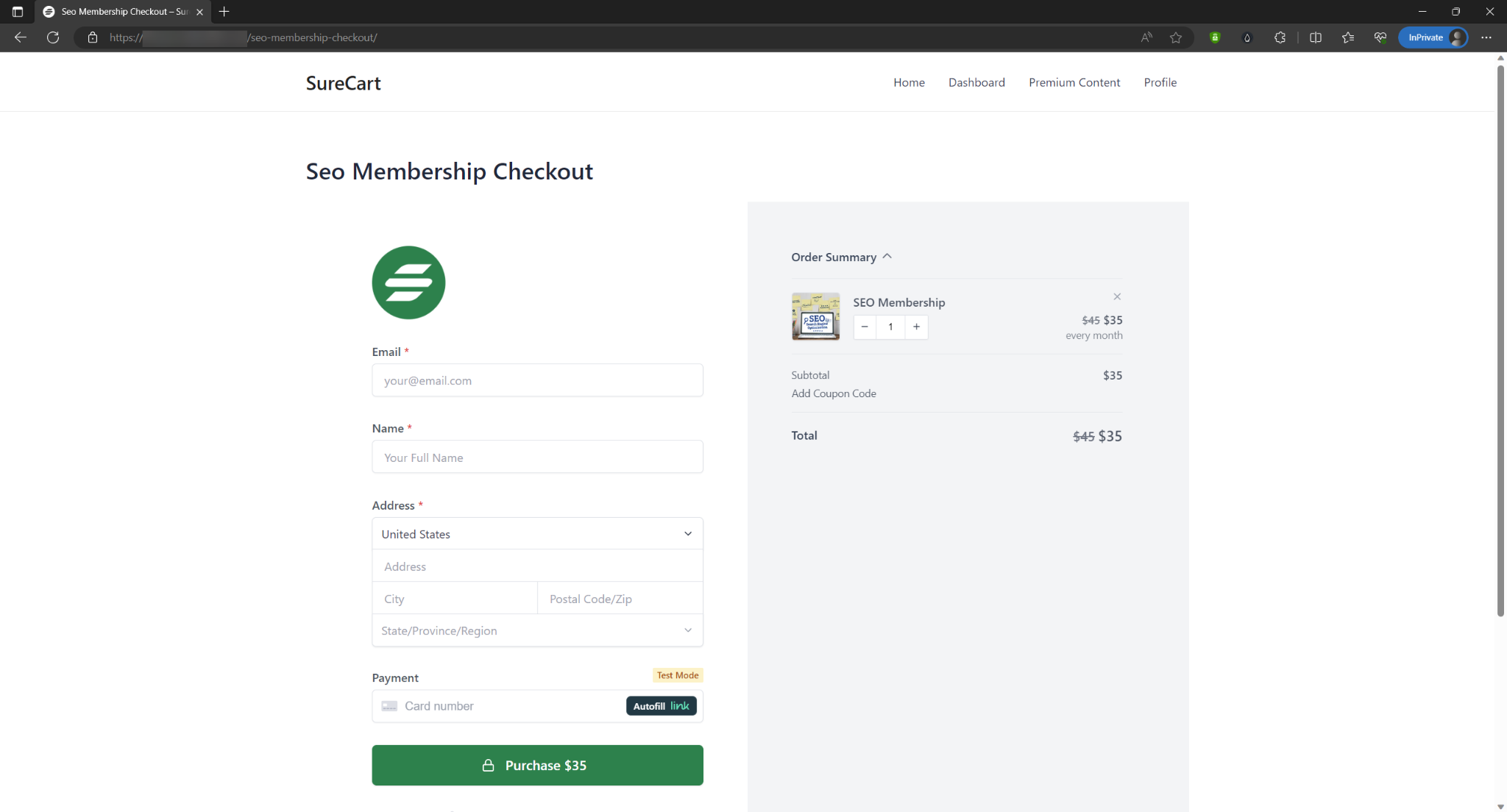Remove SEO Membership from the order
Viewport: 1507px width, 812px height.
1116,296
